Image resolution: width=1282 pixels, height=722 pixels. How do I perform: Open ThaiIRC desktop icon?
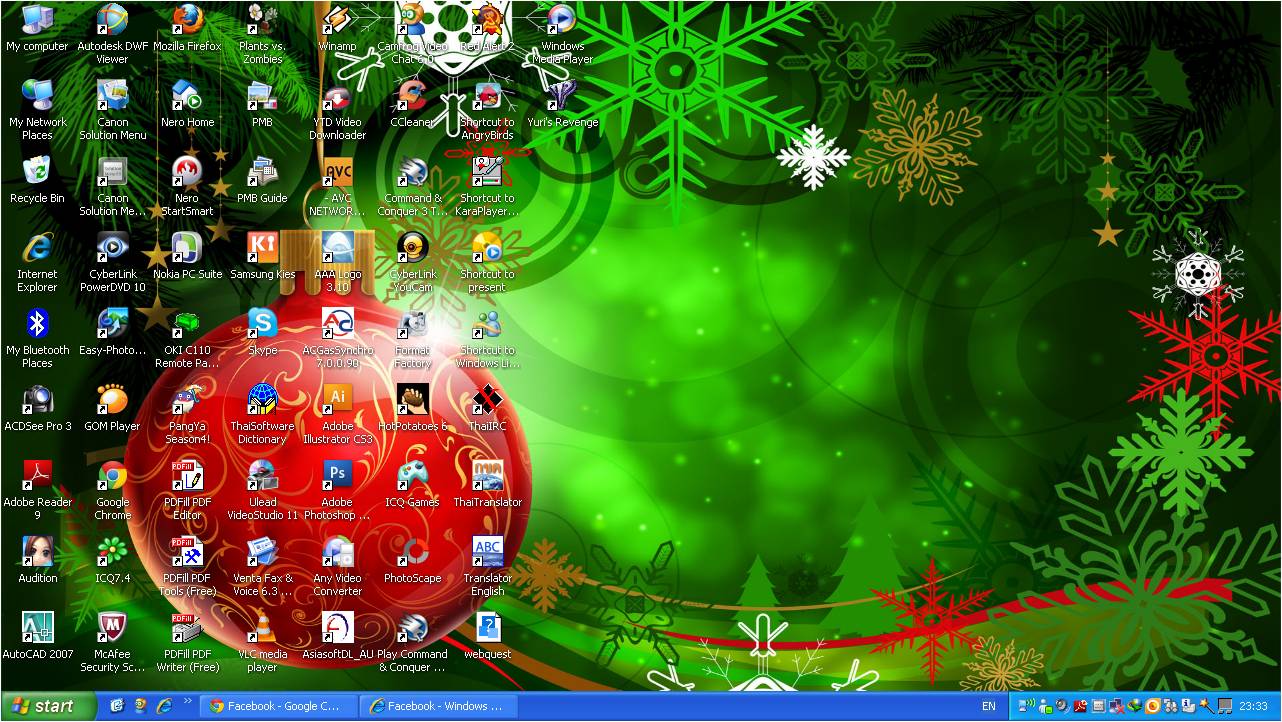pyautogui.click(x=487, y=408)
